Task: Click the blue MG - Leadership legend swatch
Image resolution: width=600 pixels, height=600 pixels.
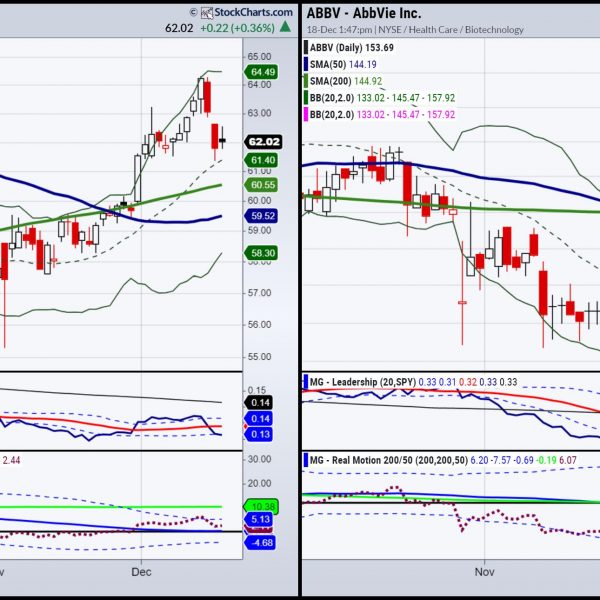Action: (306, 382)
